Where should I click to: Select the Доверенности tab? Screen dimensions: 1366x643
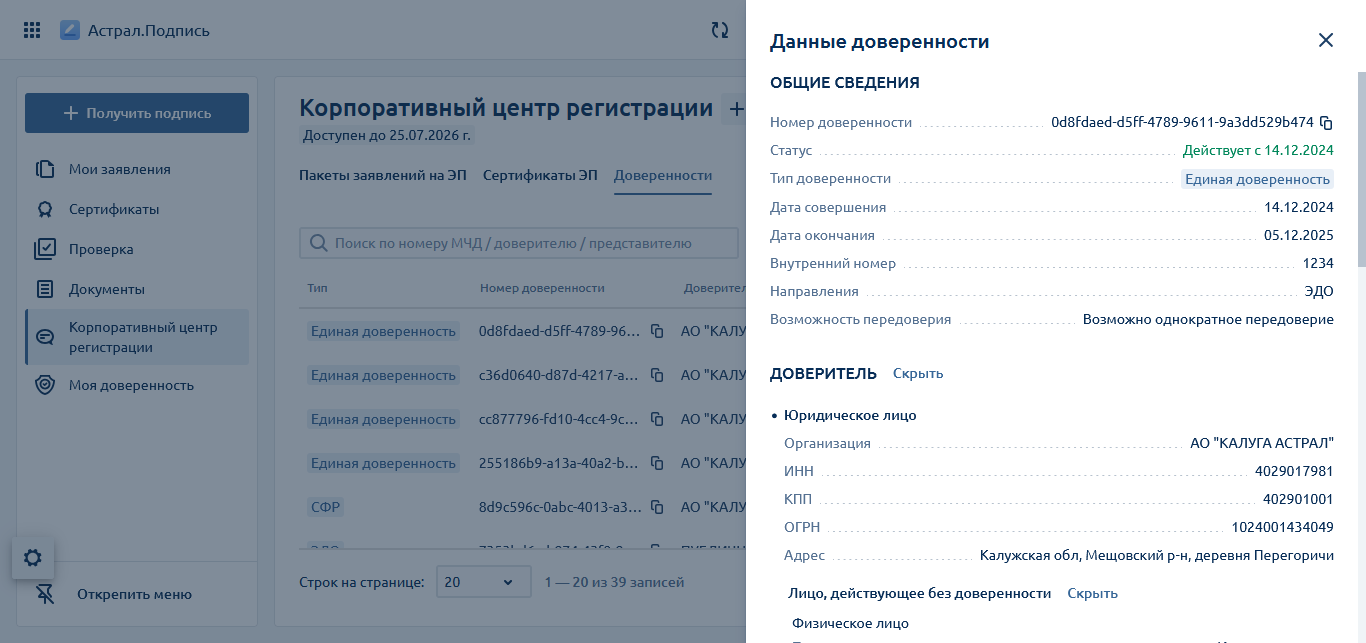point(663,175)
